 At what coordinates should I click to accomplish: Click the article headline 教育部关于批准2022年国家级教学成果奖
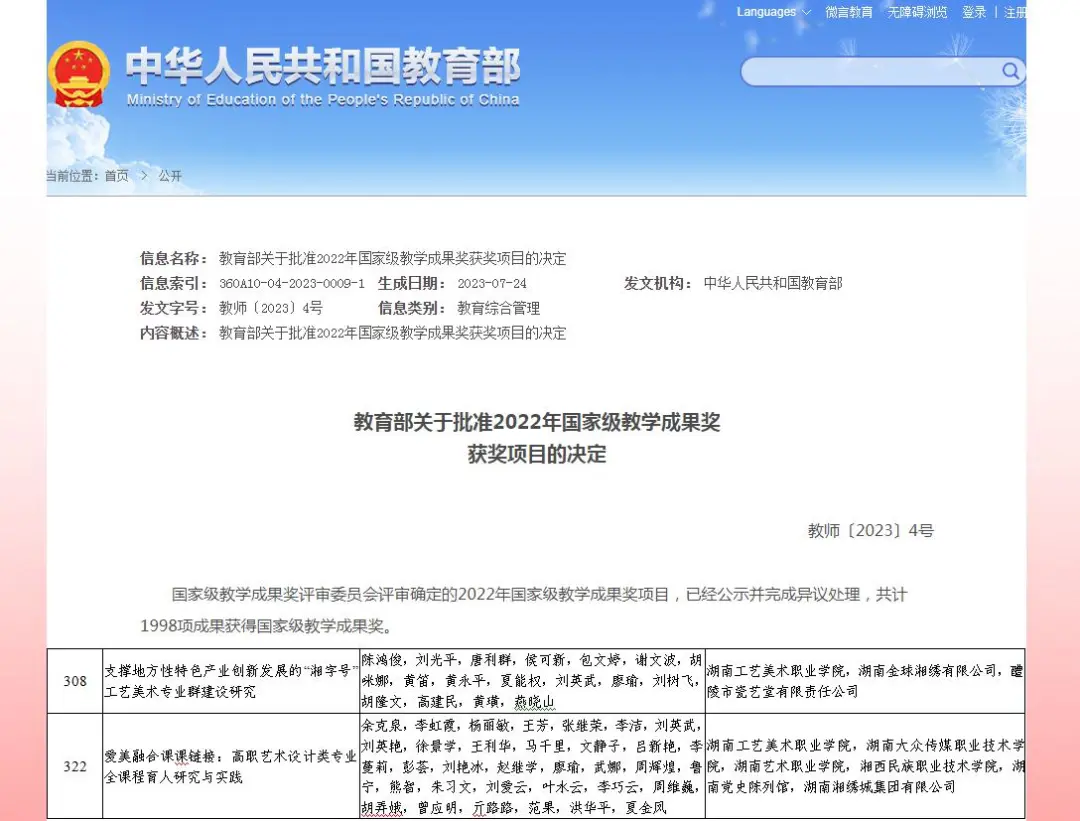pos(537,423)
